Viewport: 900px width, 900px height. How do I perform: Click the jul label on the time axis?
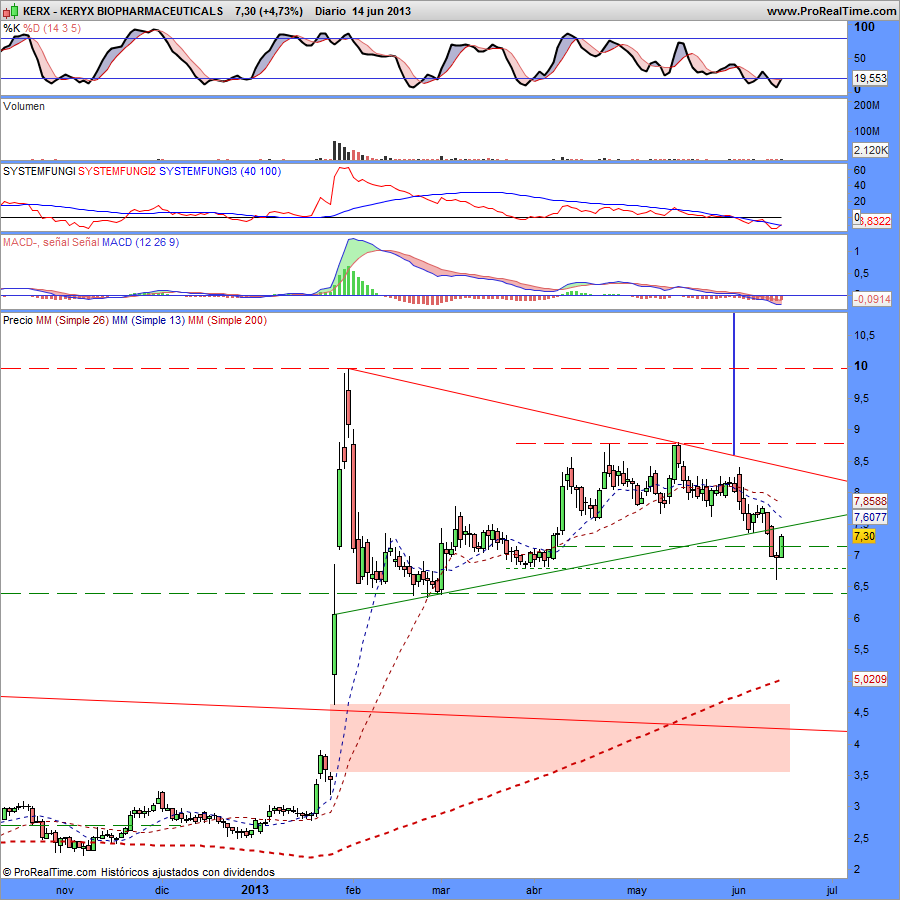point(832,891)
